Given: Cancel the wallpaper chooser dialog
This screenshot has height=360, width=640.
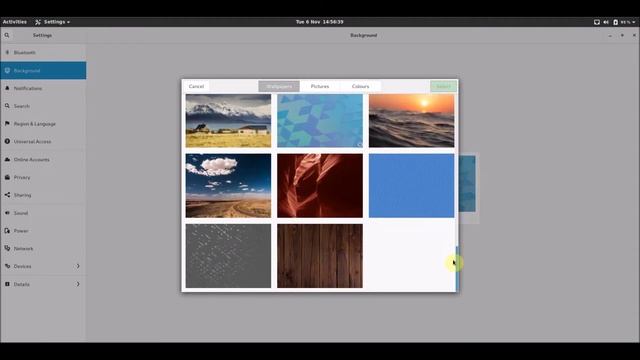Looking at the screenshot, I should 196,87.
